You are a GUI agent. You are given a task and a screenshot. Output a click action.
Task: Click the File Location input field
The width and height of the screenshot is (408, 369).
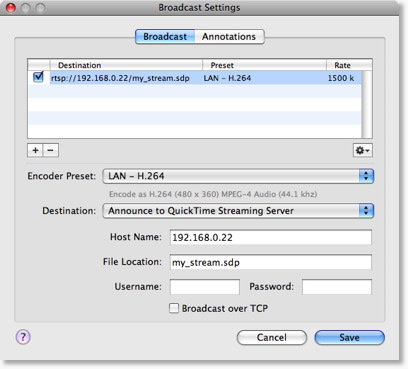tap(271, 262)
